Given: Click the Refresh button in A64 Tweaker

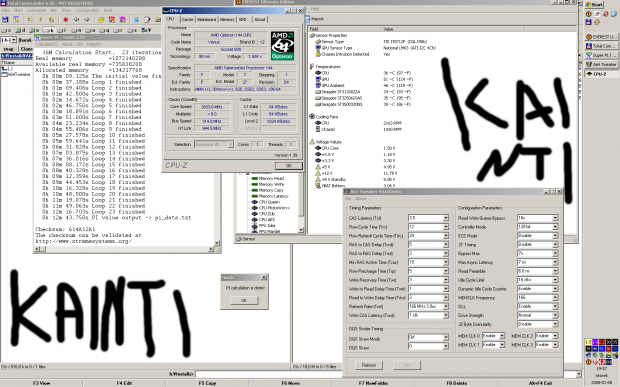Looking at the screenshot, I should [x=368, y=365].
